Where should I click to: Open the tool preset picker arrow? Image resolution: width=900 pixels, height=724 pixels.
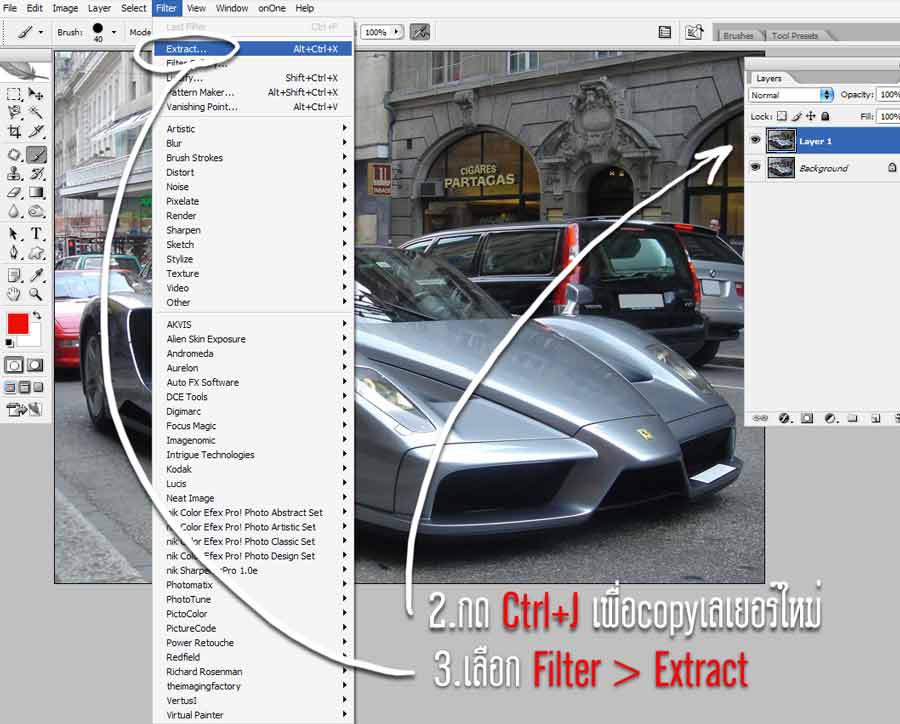(x=40, y=32)
